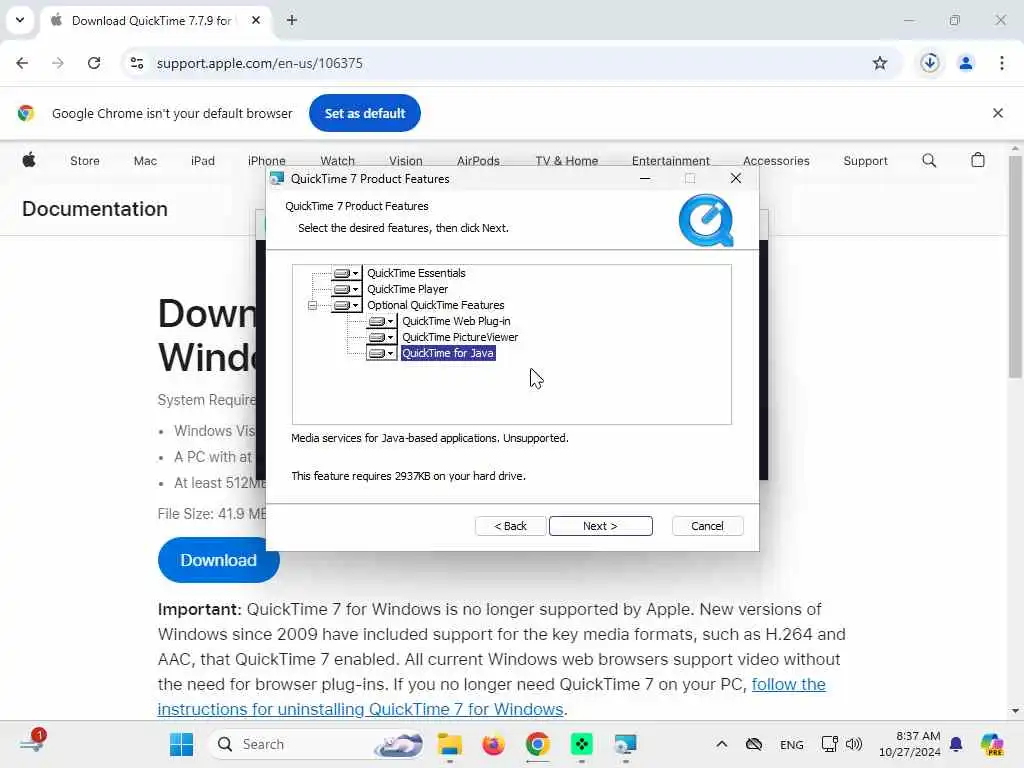Reload the Apple support page
Viewport: 1024px width, 768px height.
(94, 63)
